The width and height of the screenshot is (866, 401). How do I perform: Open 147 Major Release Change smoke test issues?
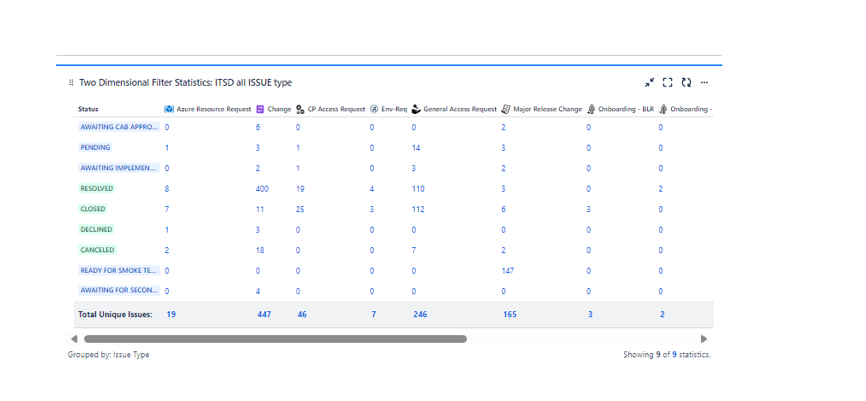[x=508, y=271]
